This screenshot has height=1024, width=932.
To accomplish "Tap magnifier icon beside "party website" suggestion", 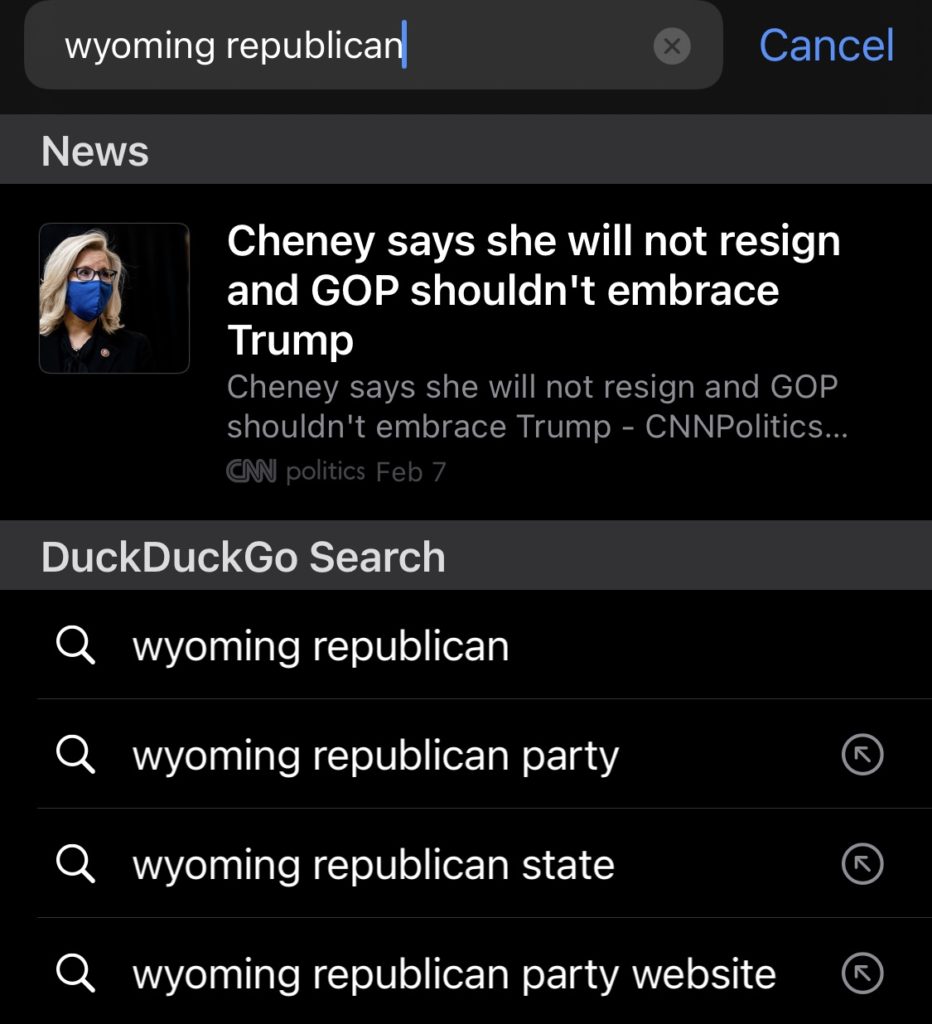I will tap(75, 974).
